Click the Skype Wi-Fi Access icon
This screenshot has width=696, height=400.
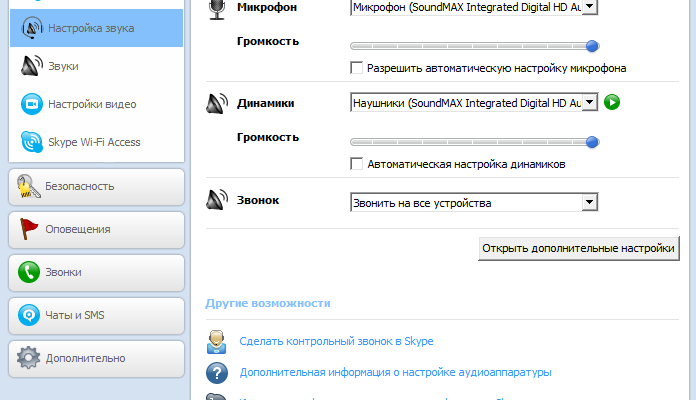tap(32, 142)
